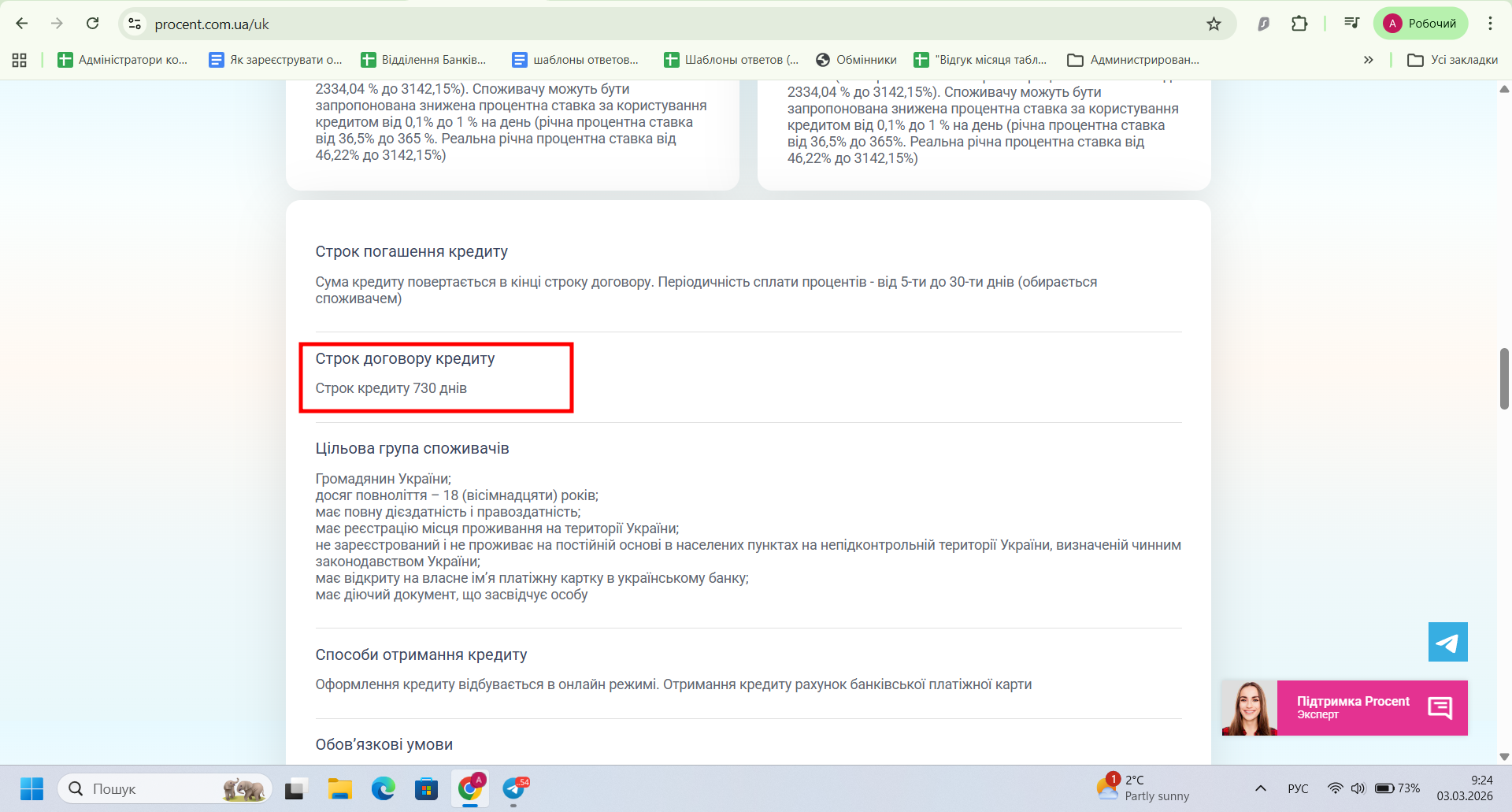Image resolution: width=1512 pixels, height=812 pixels.
Task: Open Task View on the taskbar
Action: (295, 788)
